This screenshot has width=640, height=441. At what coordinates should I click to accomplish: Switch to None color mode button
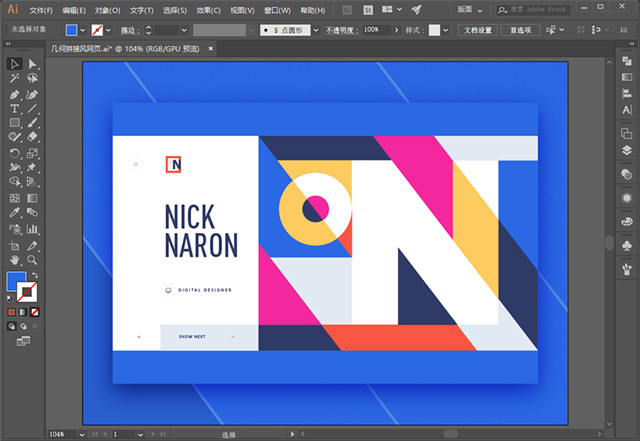point(37,312)
